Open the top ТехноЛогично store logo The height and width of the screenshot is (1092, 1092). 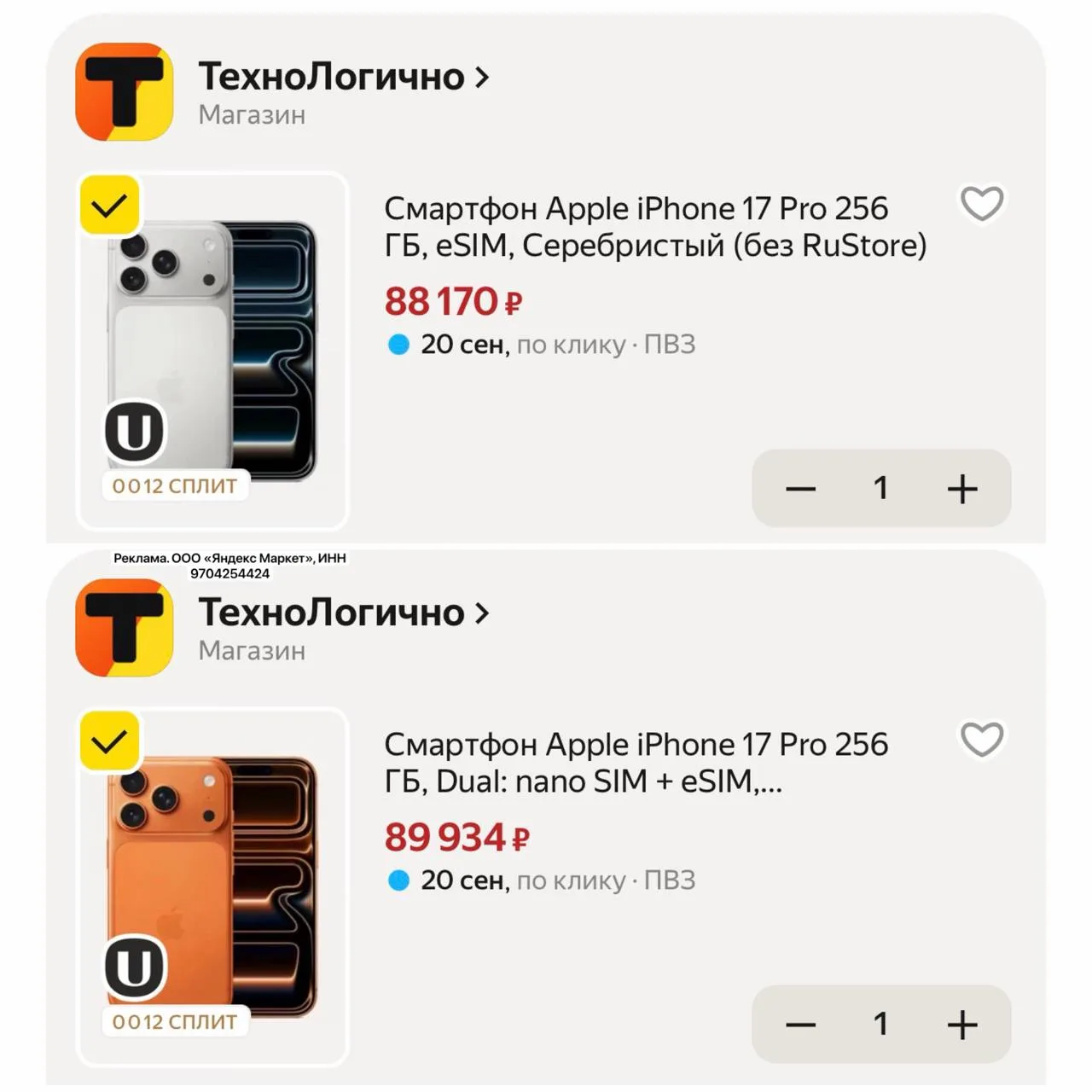click(x=125, y=92)
